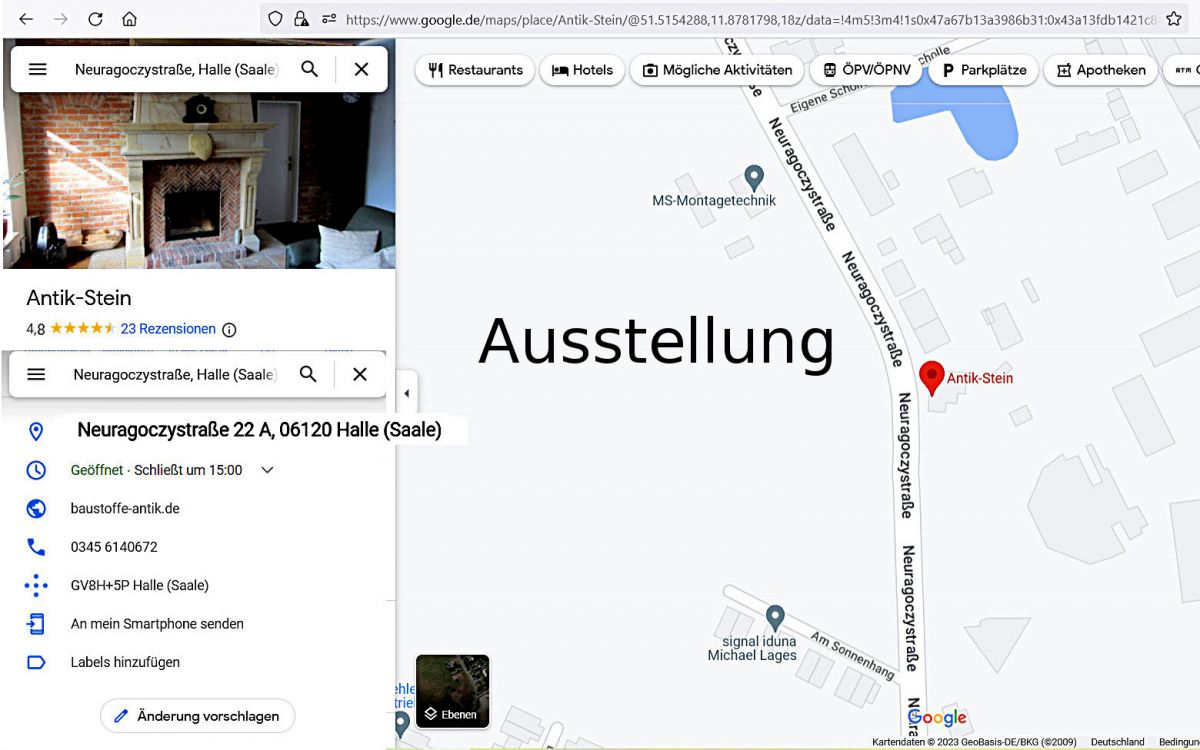The height and width of the screenshot is (750, 1200).
Task: Click Geöffnet · Schließt um 15:00 text
Action: [156, 470]
